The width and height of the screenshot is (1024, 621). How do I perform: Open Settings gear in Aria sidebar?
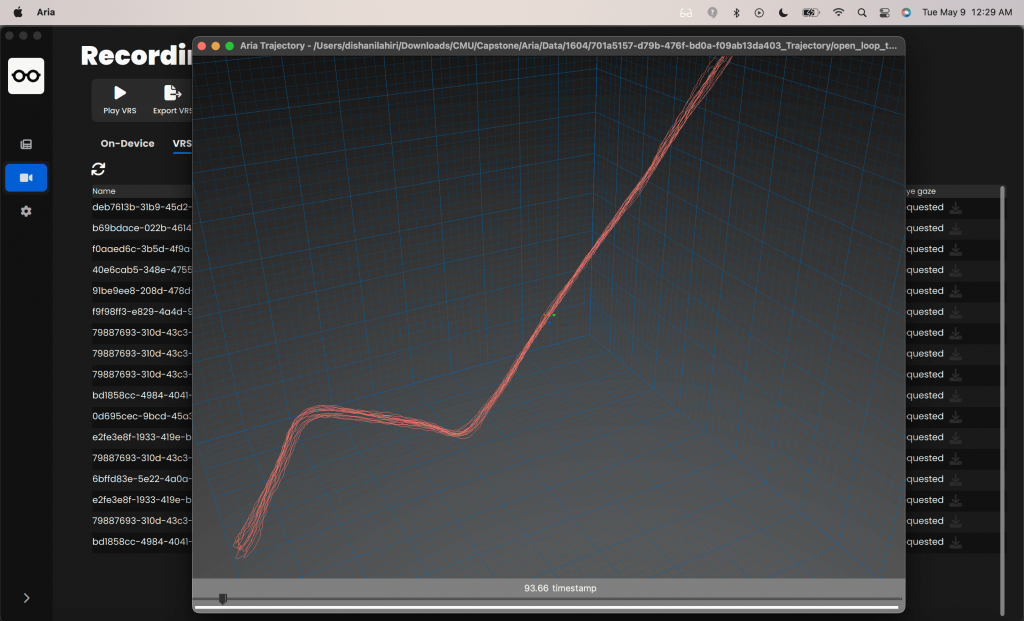(26, 212)
